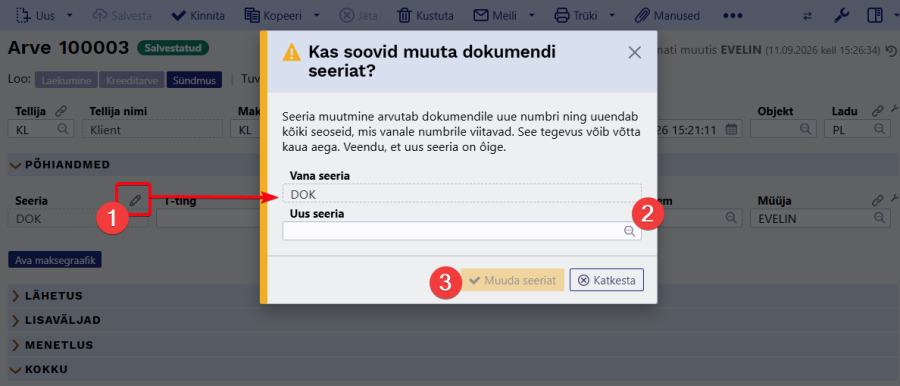Click the Uus new document button
Image resolution: width=900 pixels, height=386 pixels.
click(36, 16)
